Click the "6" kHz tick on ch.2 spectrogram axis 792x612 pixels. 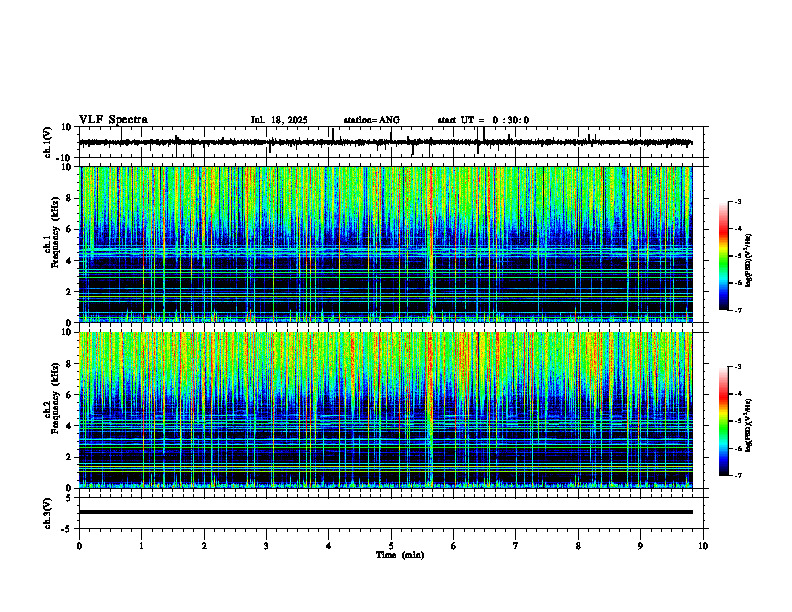pos(69,395)
